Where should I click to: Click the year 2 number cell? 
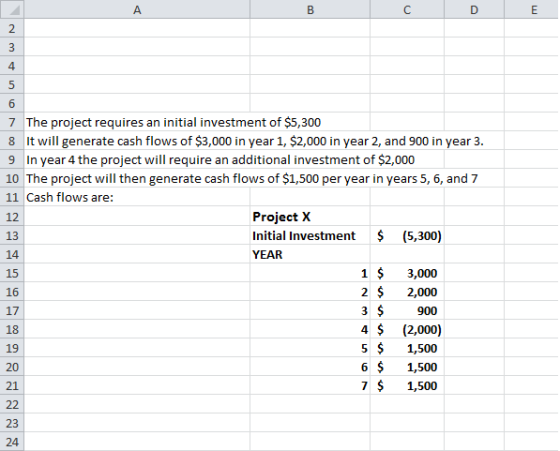(310, 292)
